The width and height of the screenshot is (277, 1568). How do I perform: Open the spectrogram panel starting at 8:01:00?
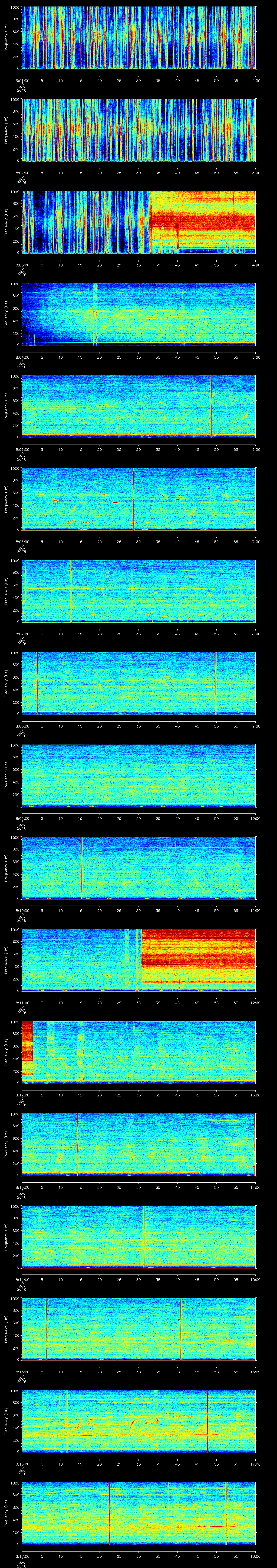[x=139, y=38]
